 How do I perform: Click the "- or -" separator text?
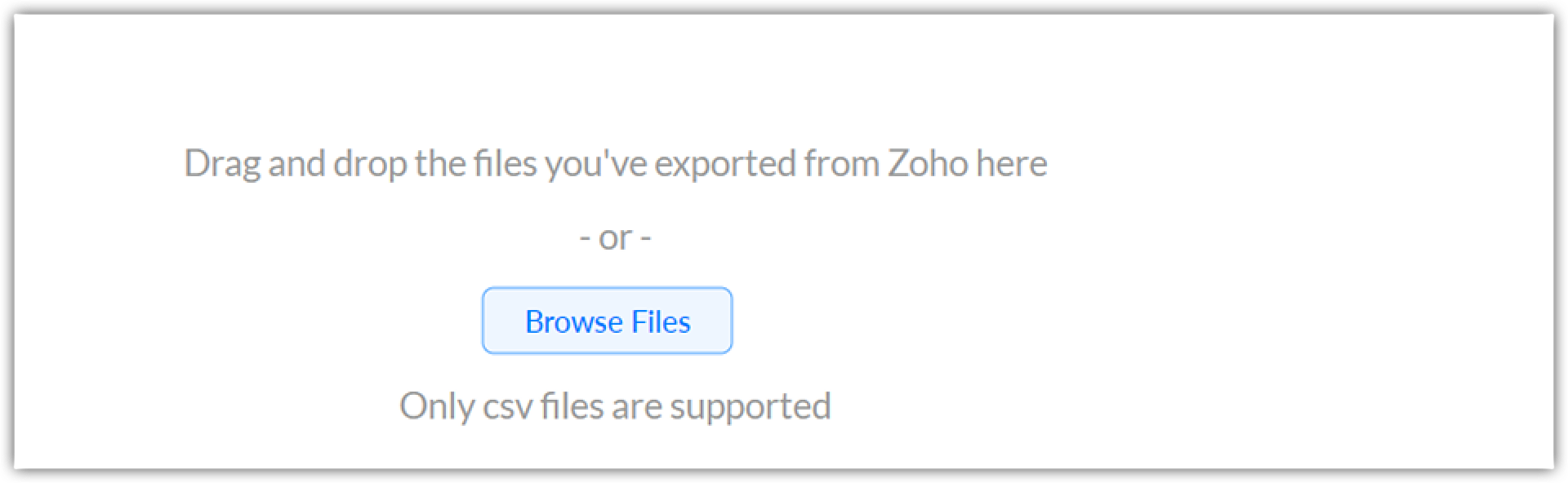click(x=615, y=238)
